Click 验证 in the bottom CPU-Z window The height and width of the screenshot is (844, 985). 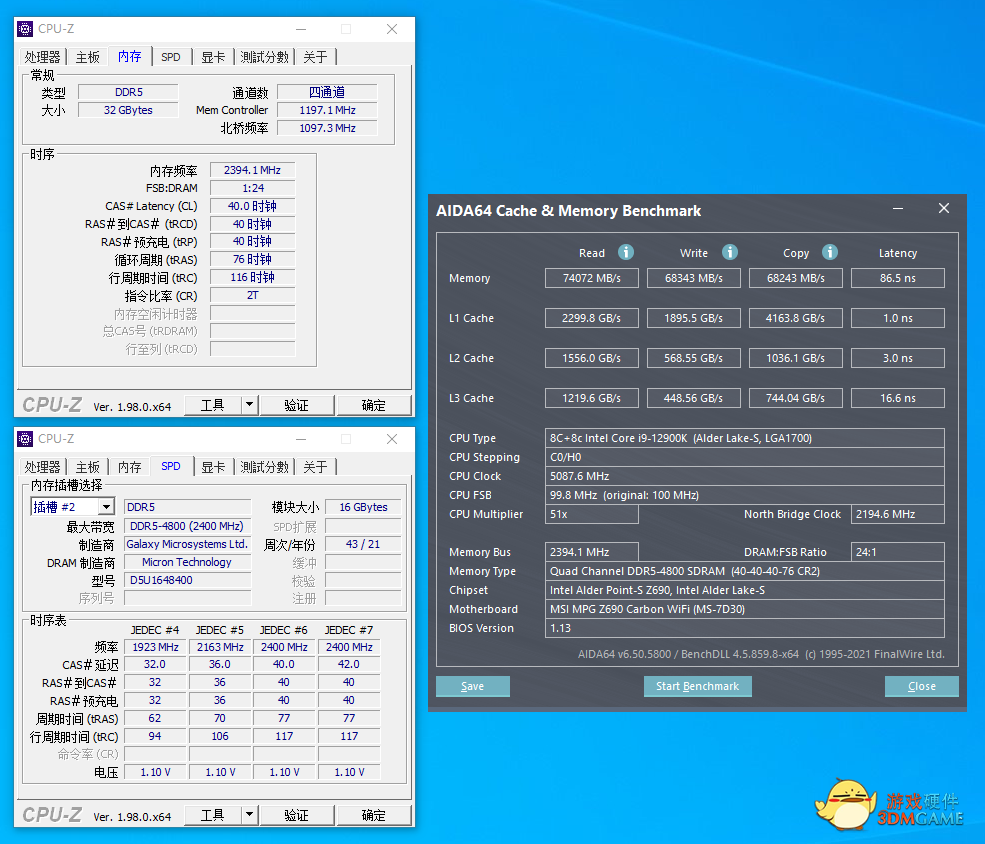[297, 815]
